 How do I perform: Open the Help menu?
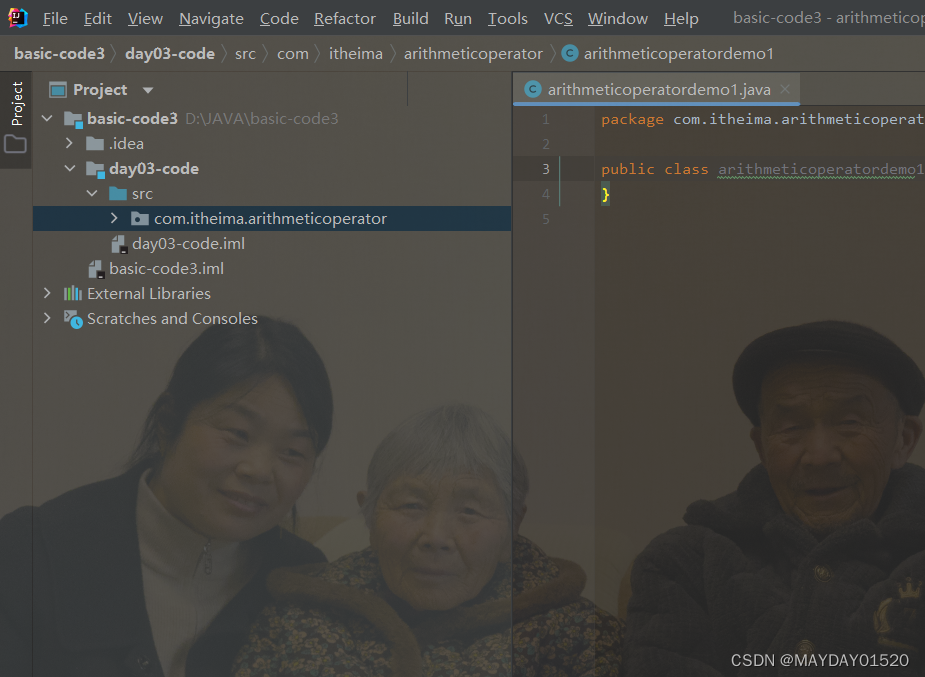pos(681,19)
